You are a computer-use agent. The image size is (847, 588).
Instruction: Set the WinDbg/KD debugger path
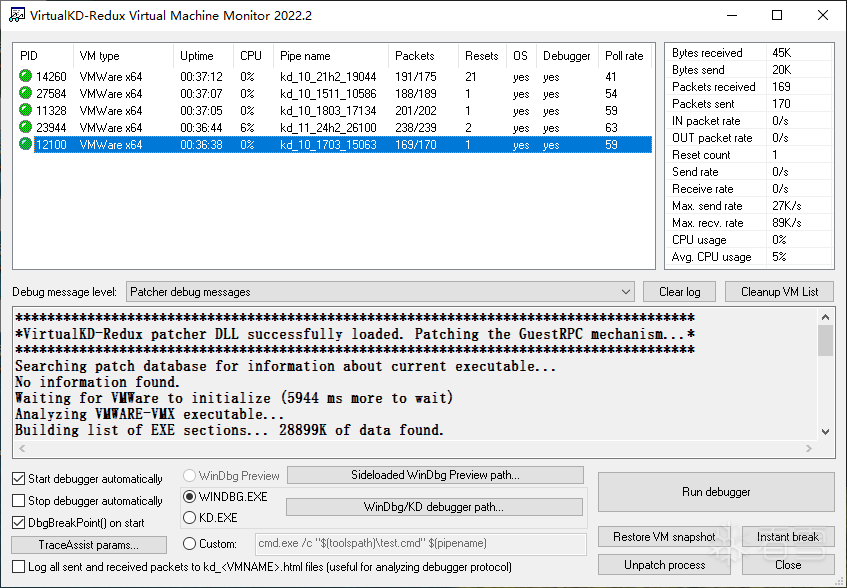pos(434,507)
